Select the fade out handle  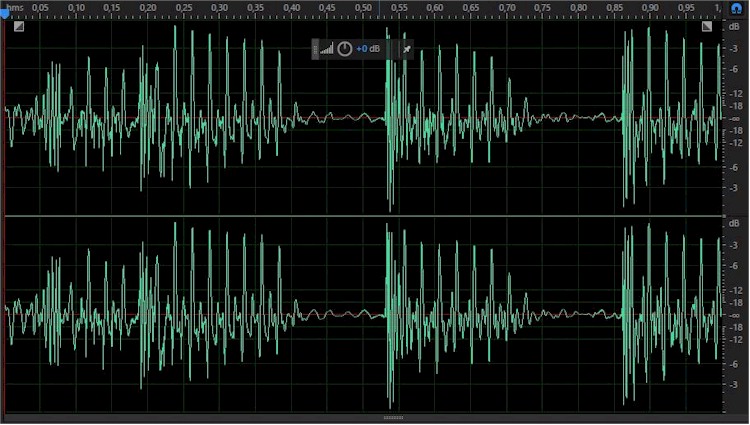coord(707,26)
